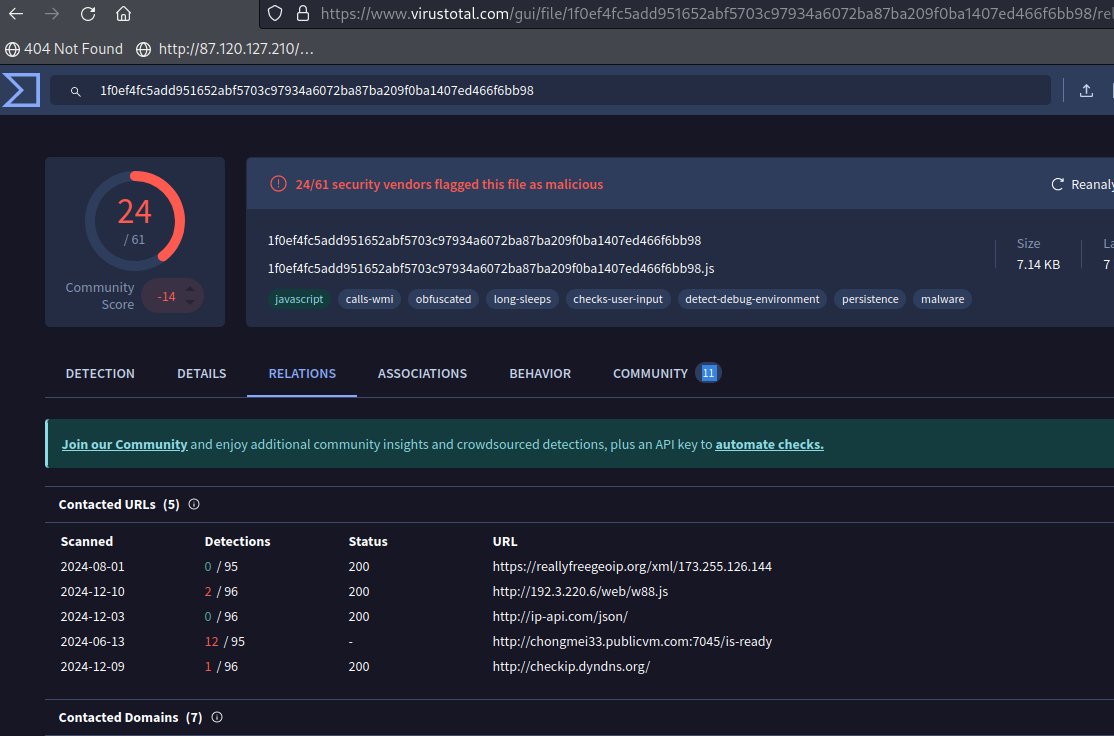Viewport: 1114px width, 736px height.
Task: Click the persistence tag
Action: 870,299
